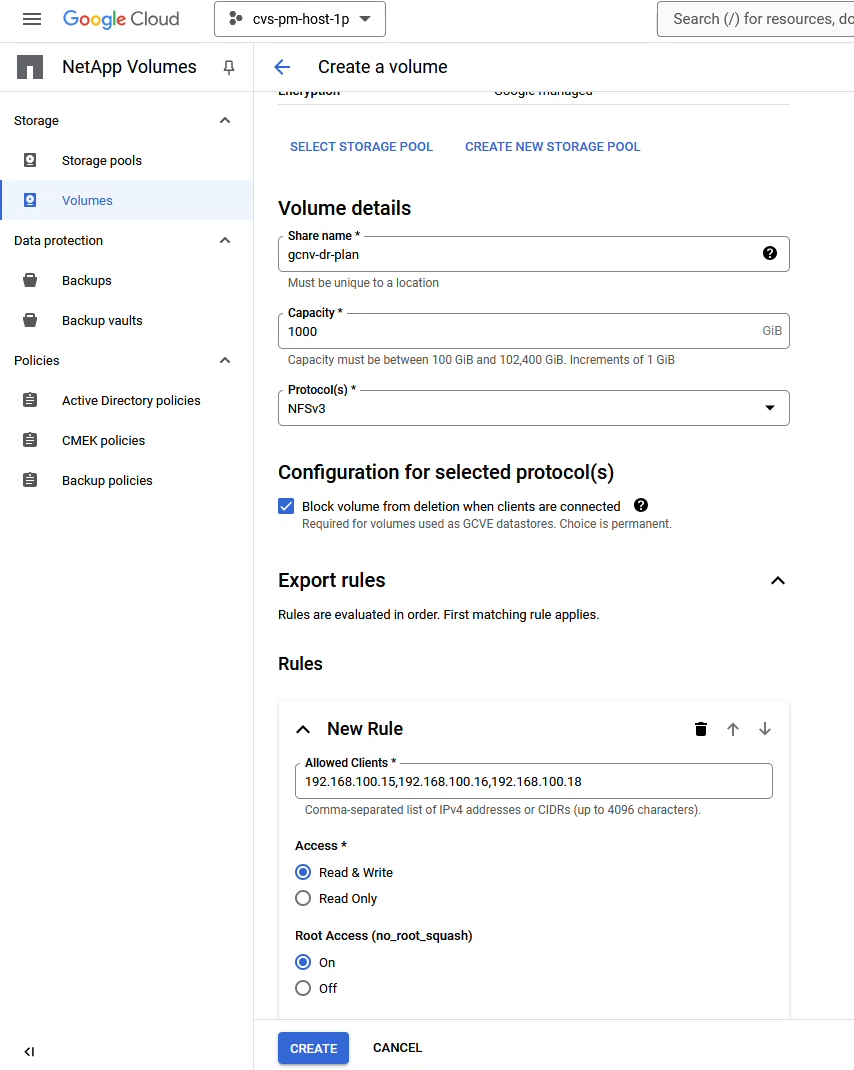The height and width of the screenshot is (1070, 854).
Task: Pin the NetApp Volumes product
Action: 229,67
